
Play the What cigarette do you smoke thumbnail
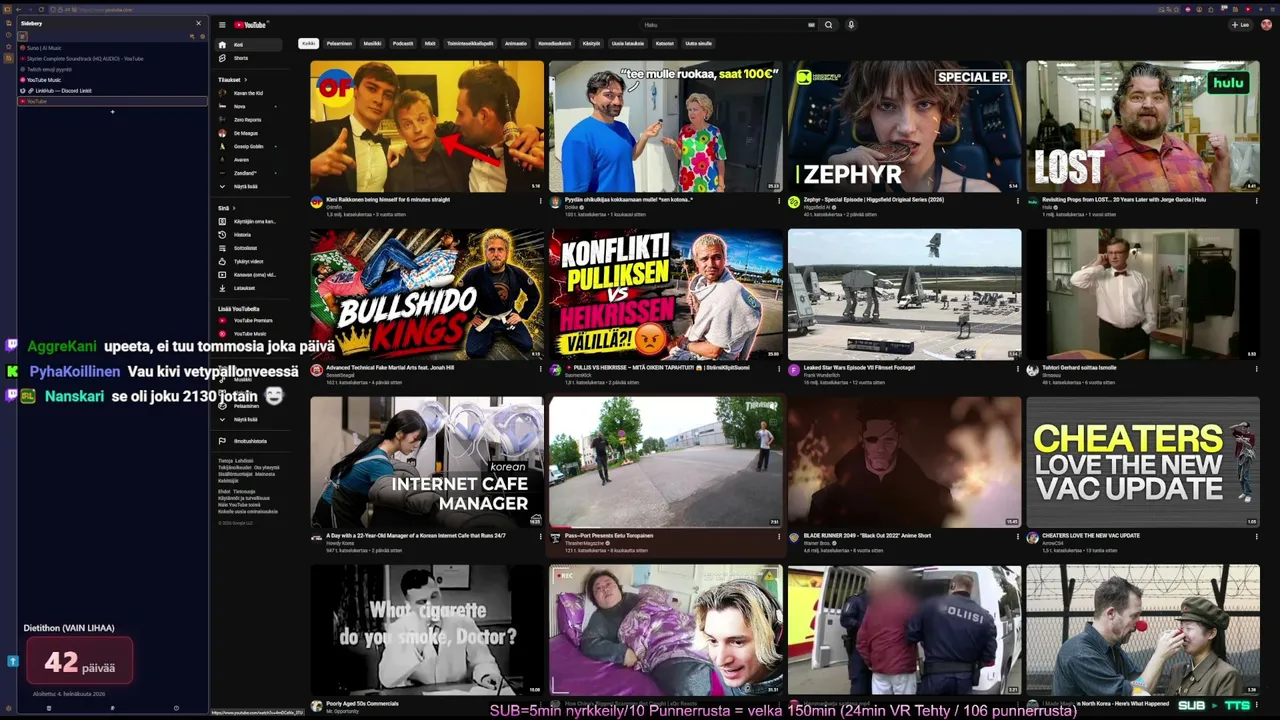point(427,630)
